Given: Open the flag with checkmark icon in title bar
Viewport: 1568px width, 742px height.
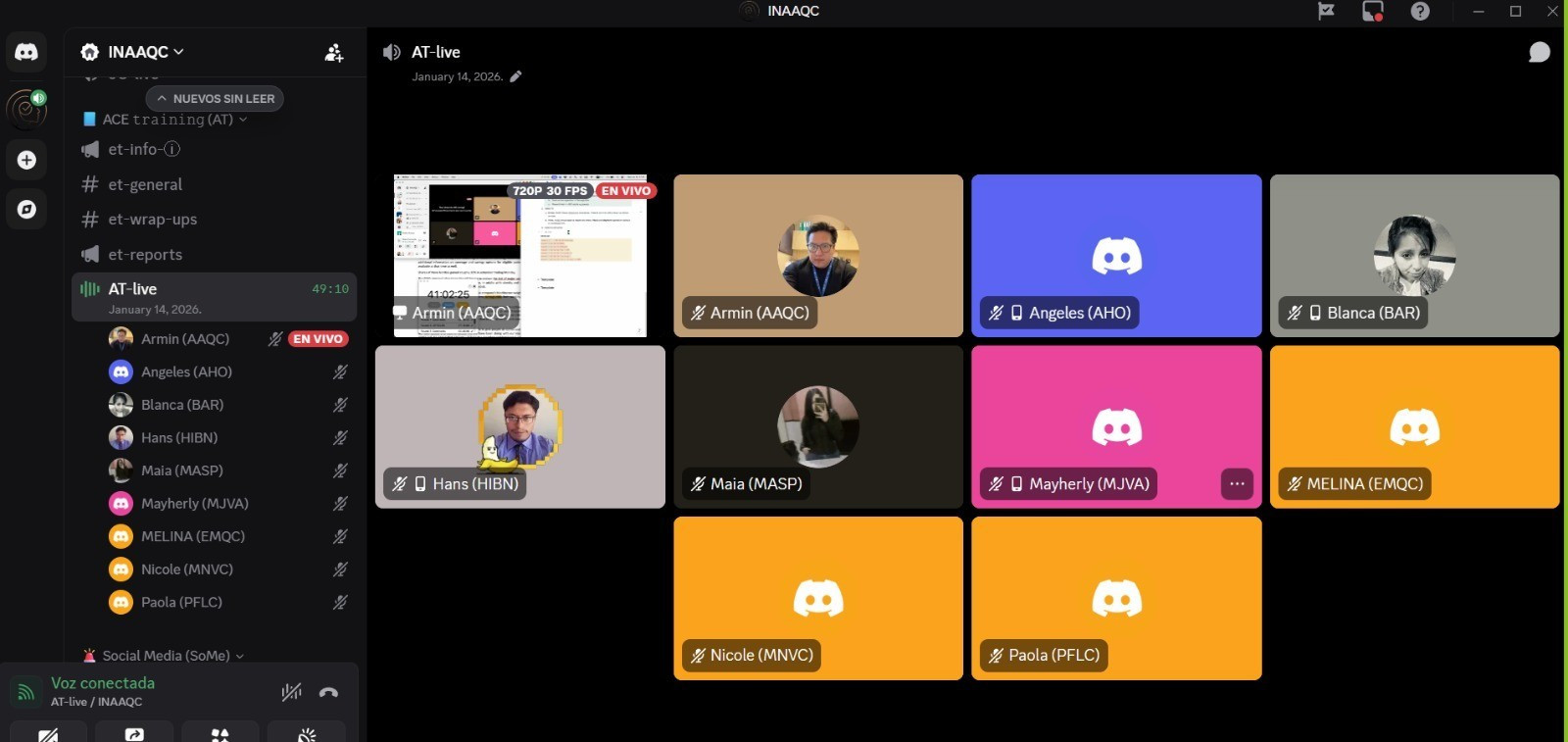Looking at the screenshot, I should click(x=1326, y=11).
